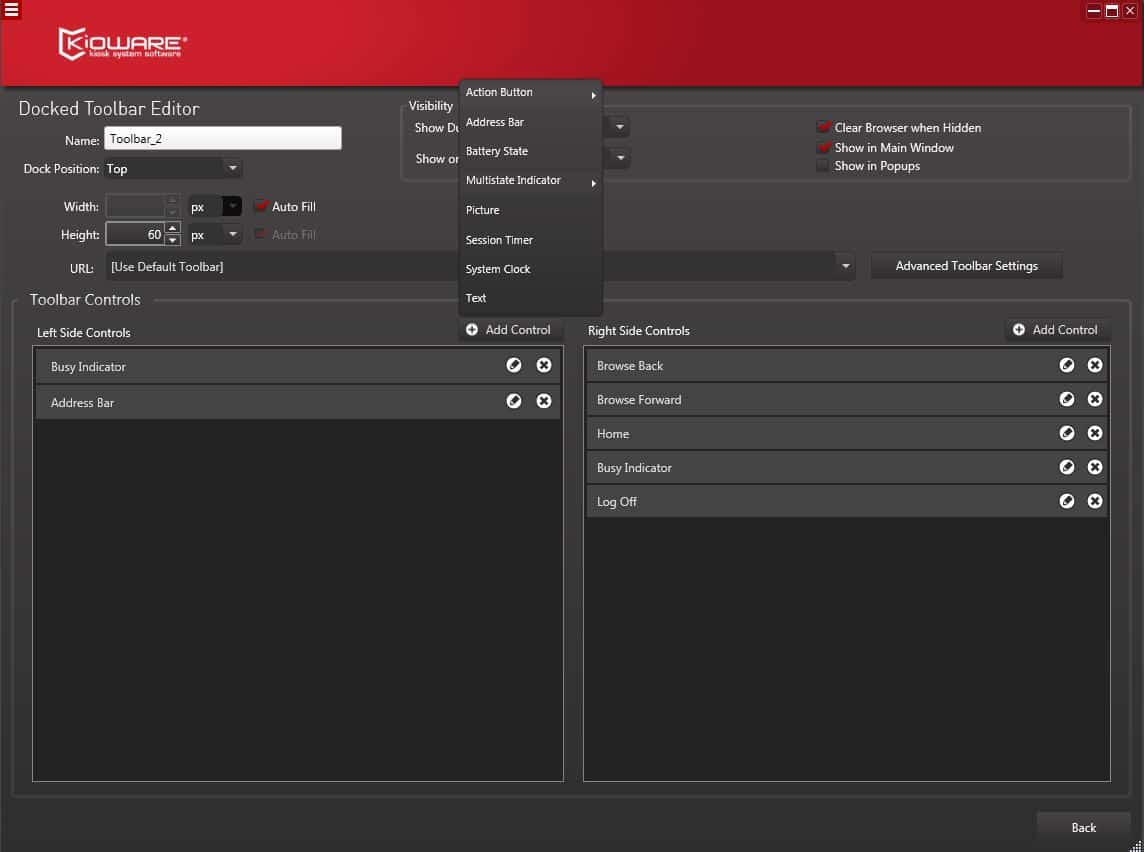The width and height of the screenshot is (1144, 852).
Task: Enable Show in Popups checkbox
Action: (824, 166)
